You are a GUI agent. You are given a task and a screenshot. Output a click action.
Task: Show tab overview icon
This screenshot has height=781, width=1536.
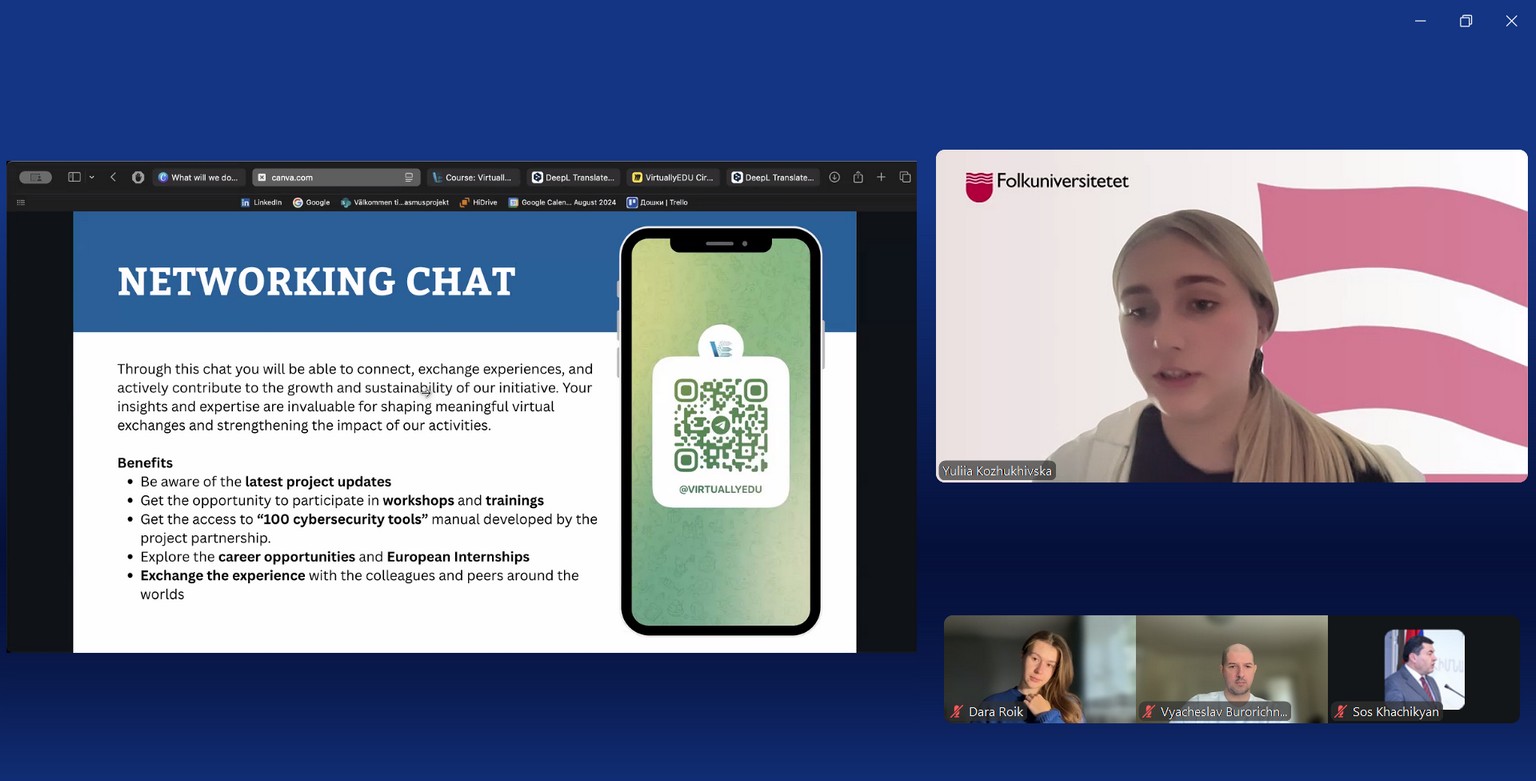point(905,177)
